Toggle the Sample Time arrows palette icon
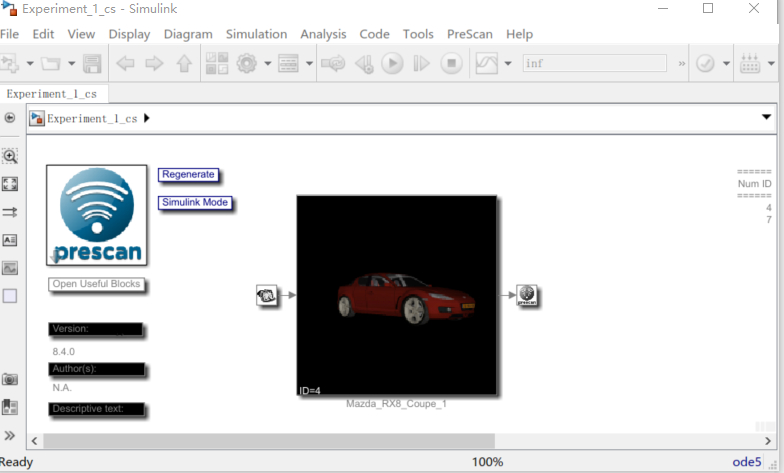The image size is (784, 473). coord(10,212)
